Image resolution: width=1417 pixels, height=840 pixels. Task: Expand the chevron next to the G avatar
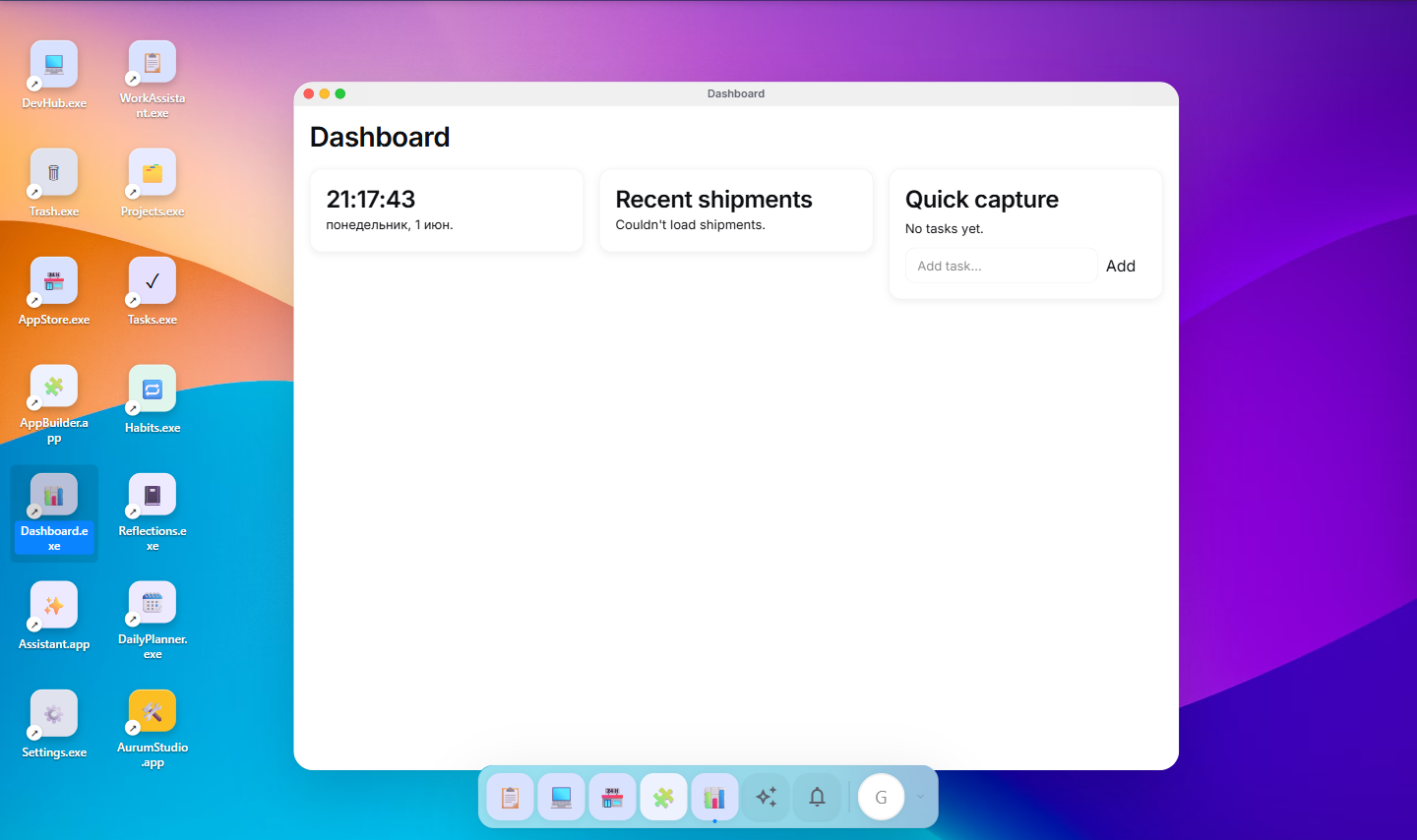click(x=920, y=797)
